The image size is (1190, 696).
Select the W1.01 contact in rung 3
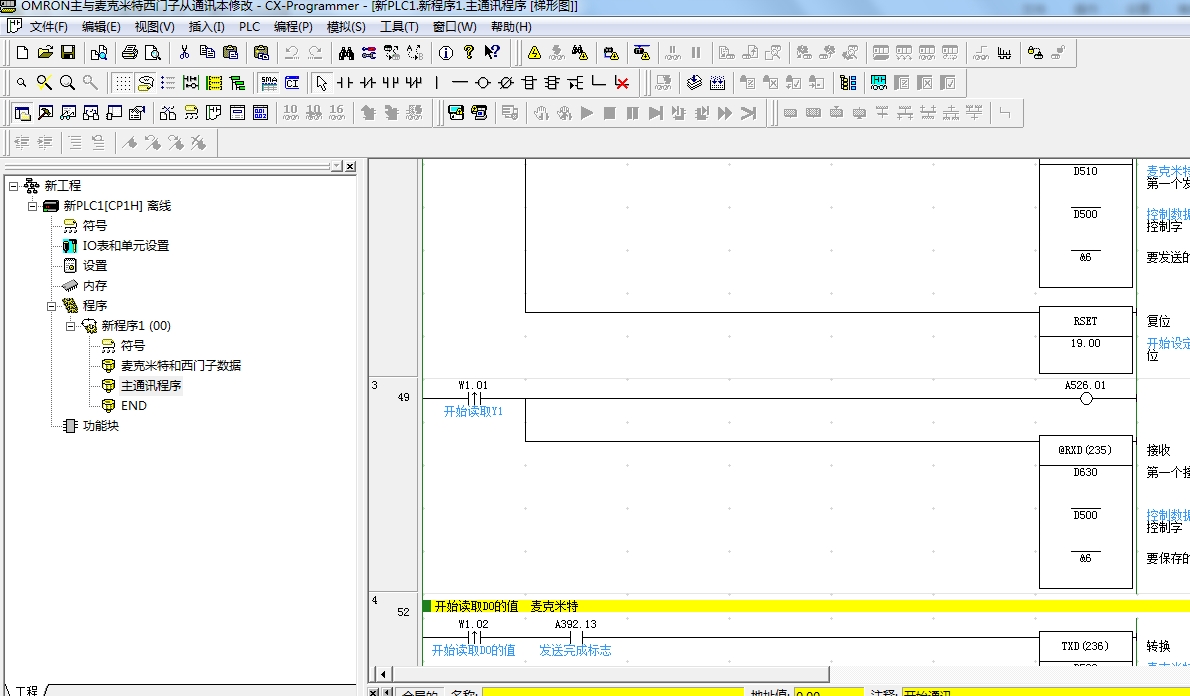pos(474,398)
